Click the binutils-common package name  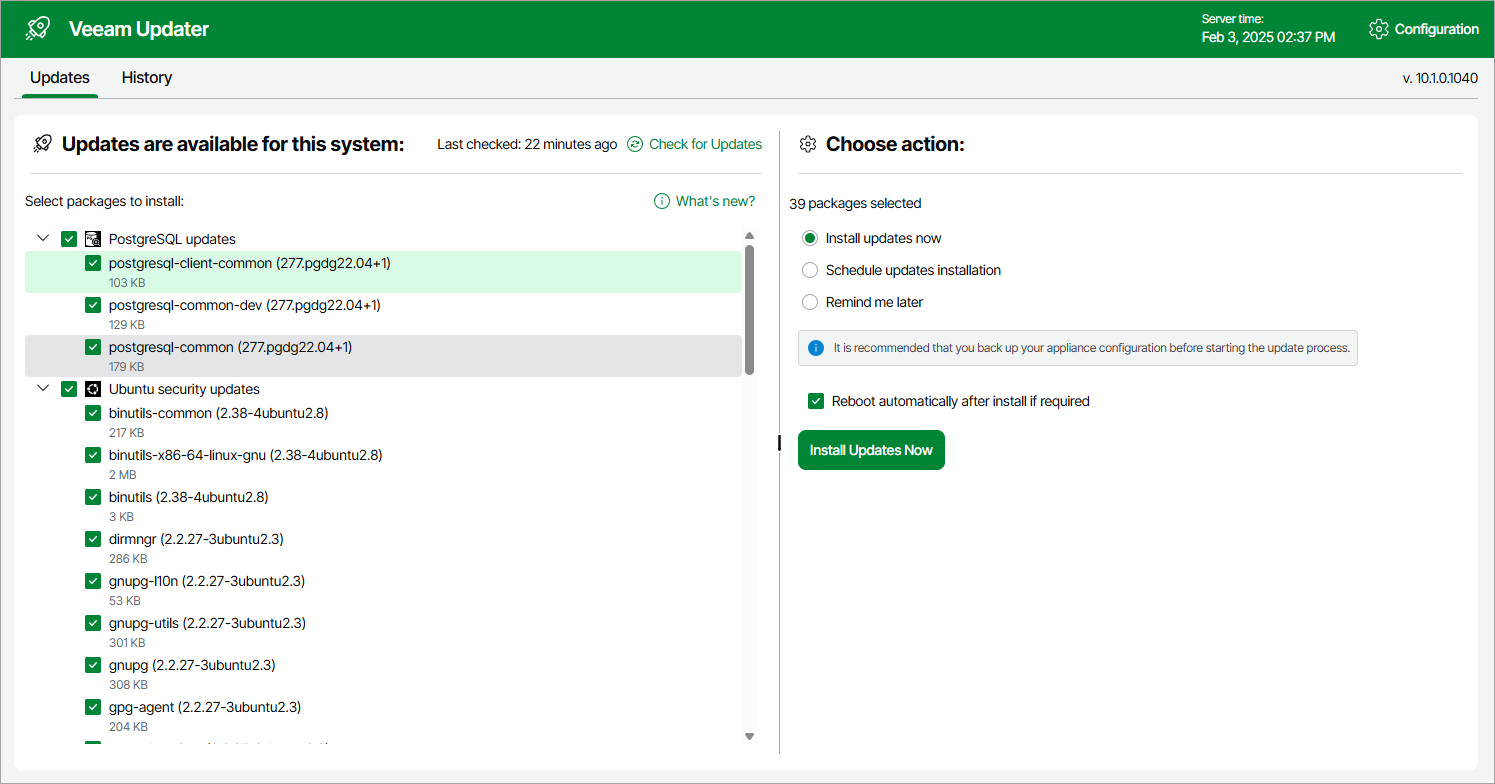click(x=218, y=413)
